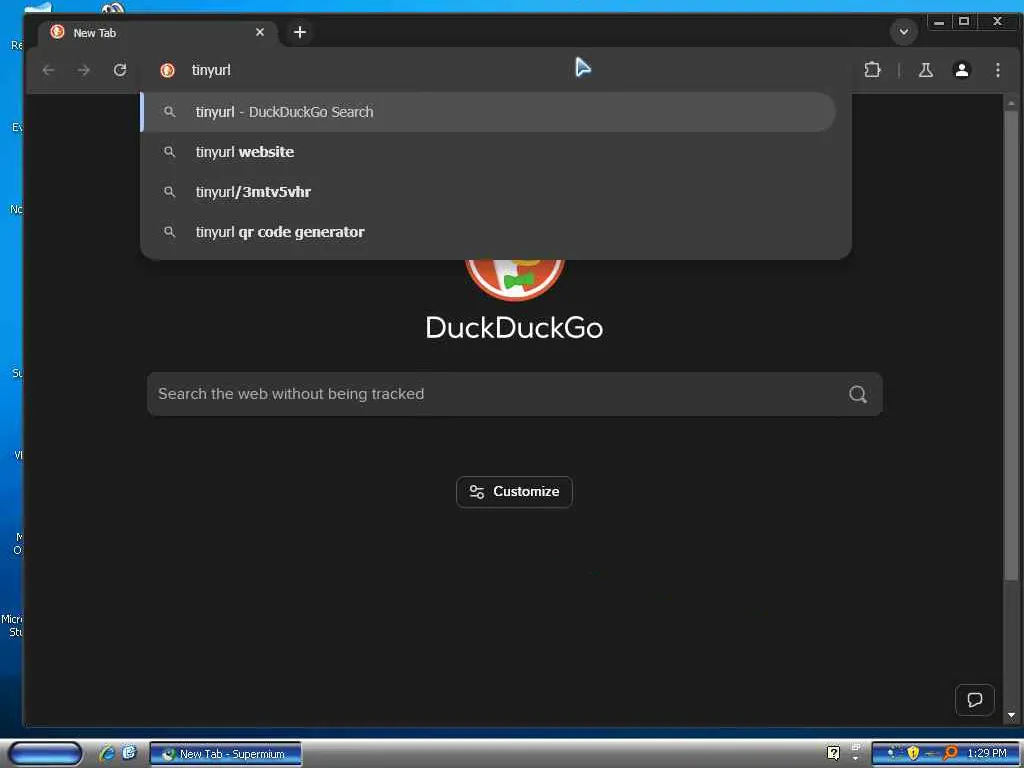Reload the page with the refresh icon

click(x=120, y=70)
